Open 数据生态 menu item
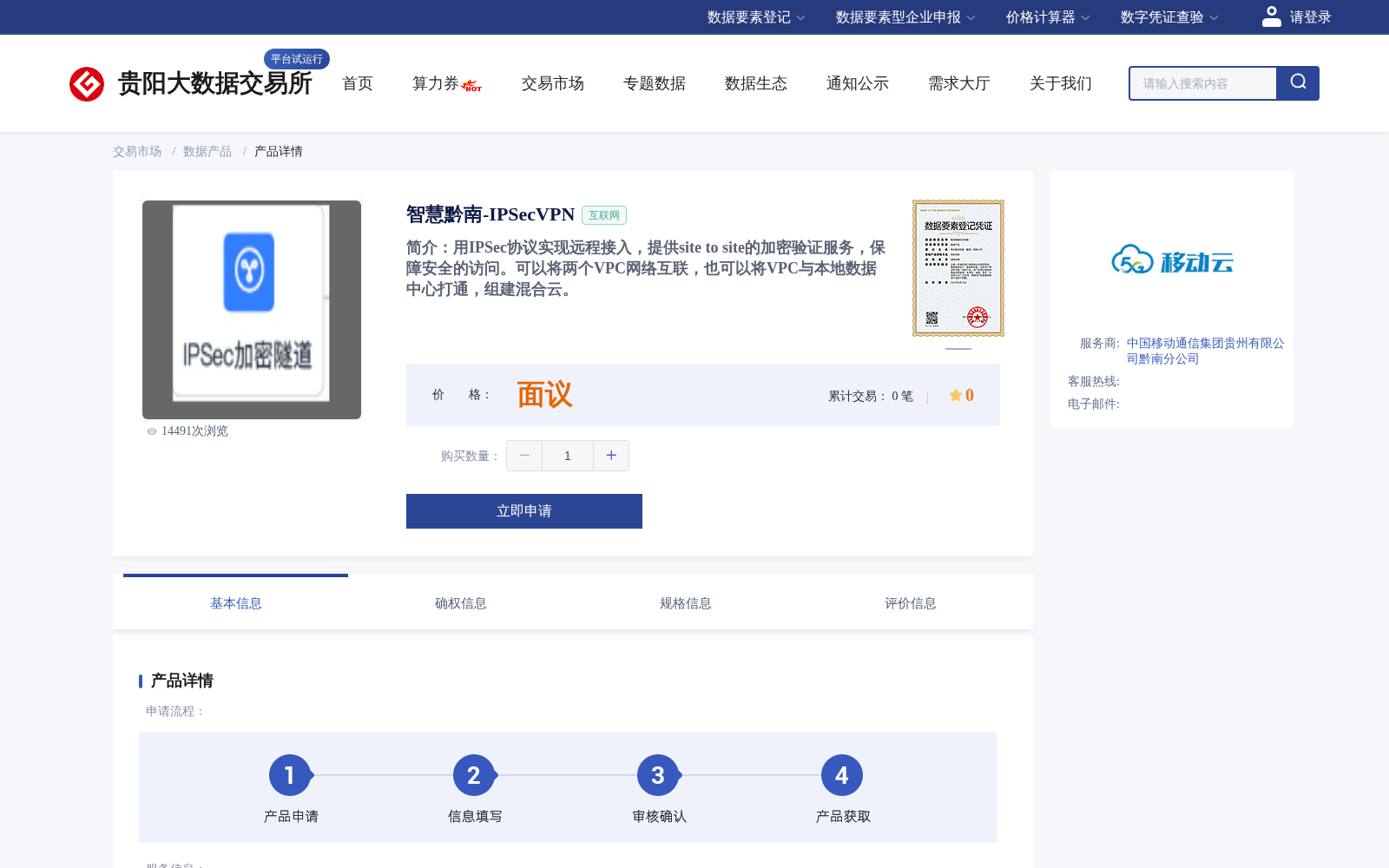Viewport: 1389px width, 868px height. click(756, 83)
